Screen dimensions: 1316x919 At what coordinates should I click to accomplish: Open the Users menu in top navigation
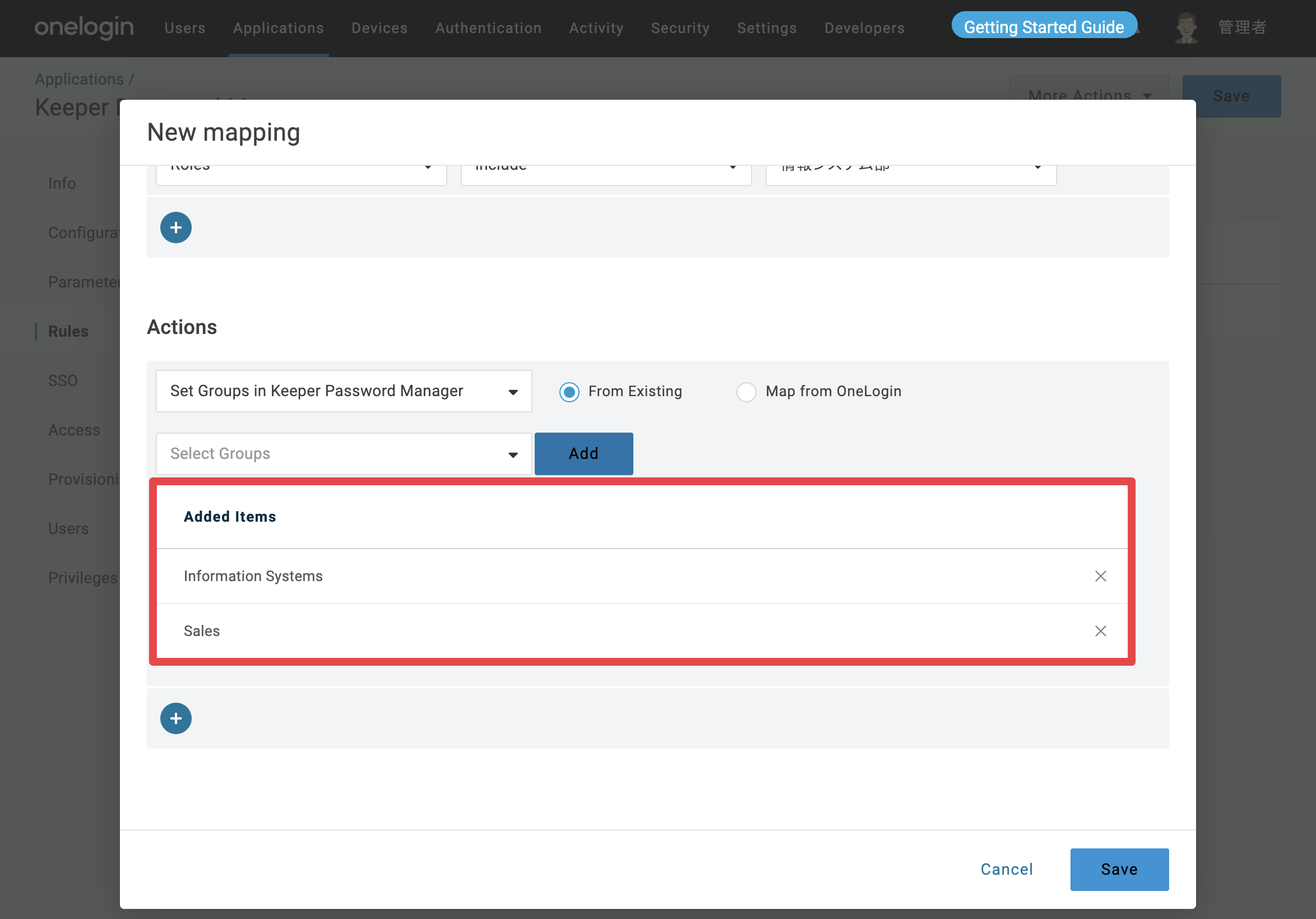click(184, 28)
